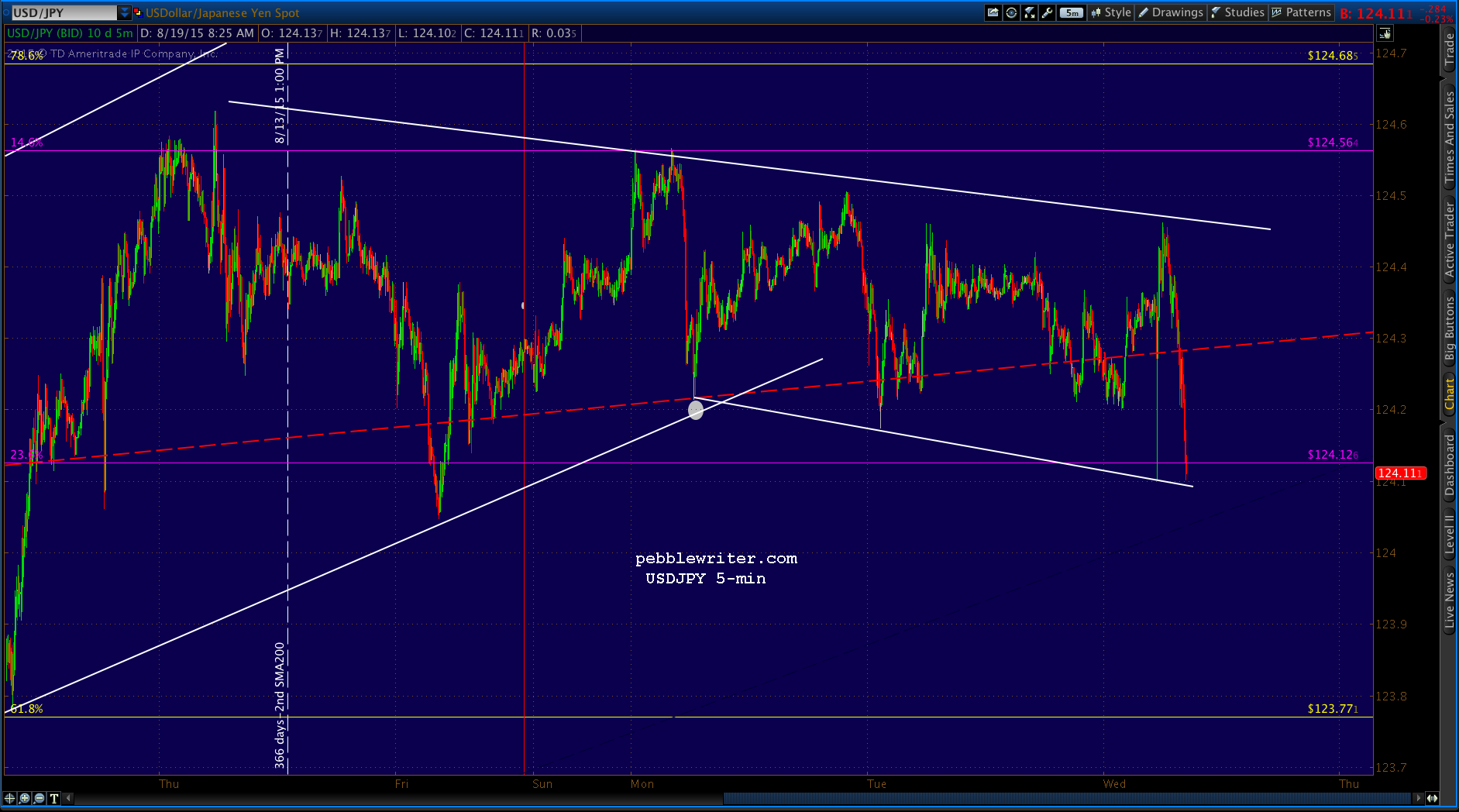Click the R: 0.035 range value

tap(554, 33)
